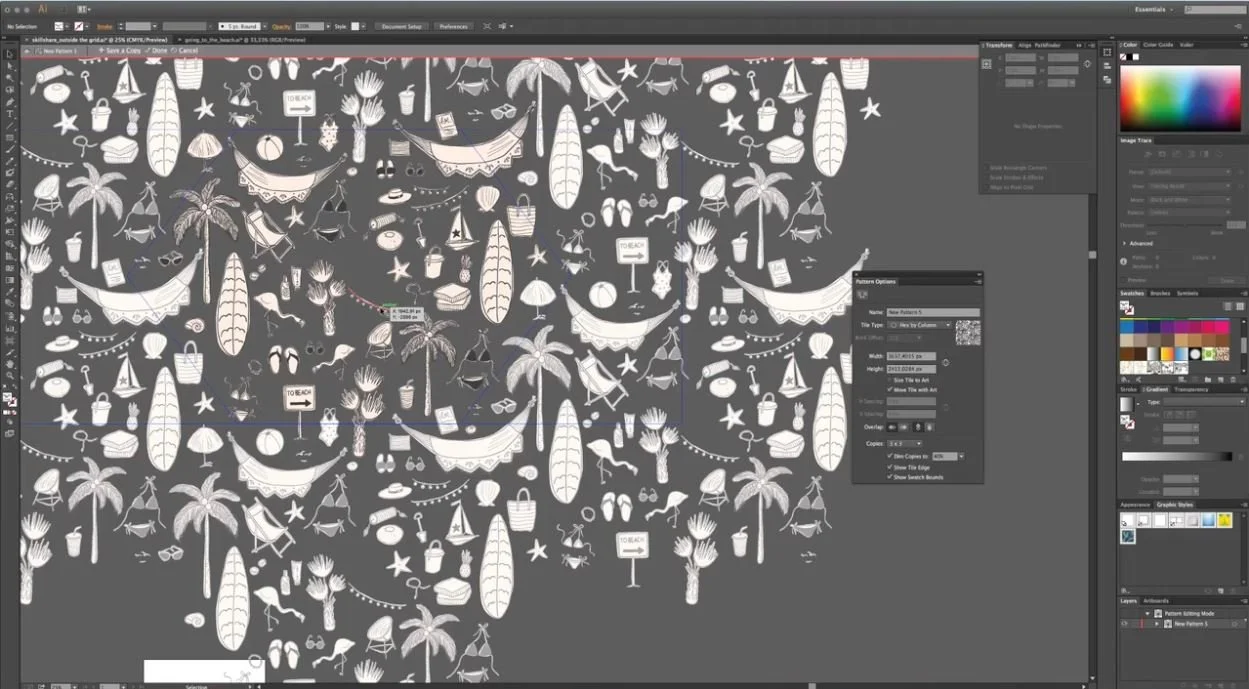1249x689 pixels.
Task: Click the Swatch Libraries menu icon
Action: click(x=1125, y=380)
